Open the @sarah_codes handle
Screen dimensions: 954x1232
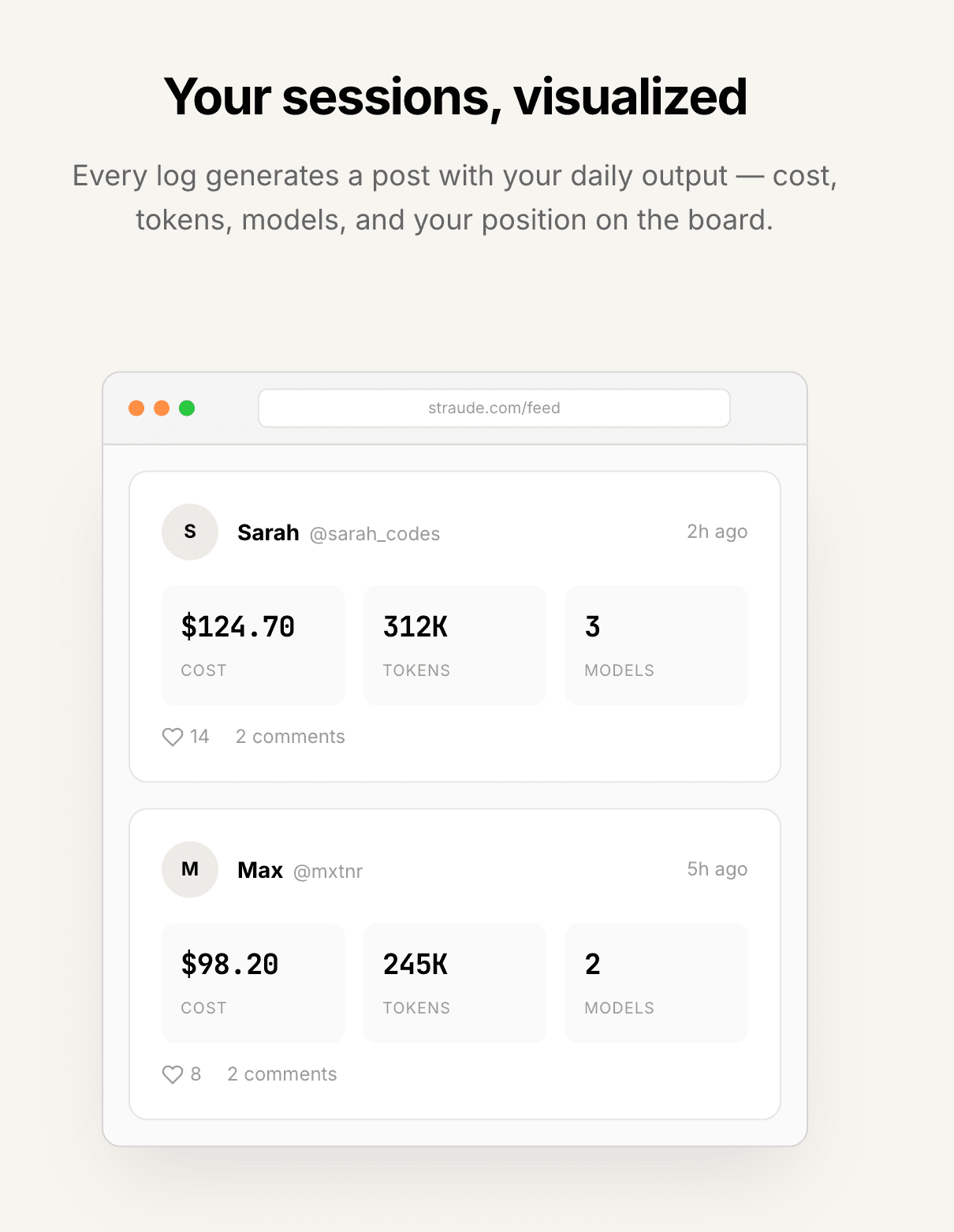[x=375, y=534]
